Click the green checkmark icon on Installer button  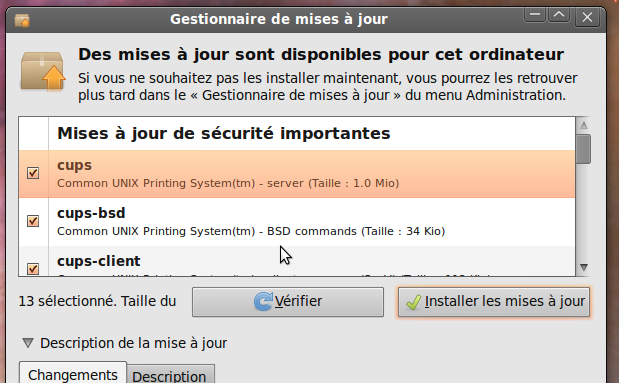413,302
